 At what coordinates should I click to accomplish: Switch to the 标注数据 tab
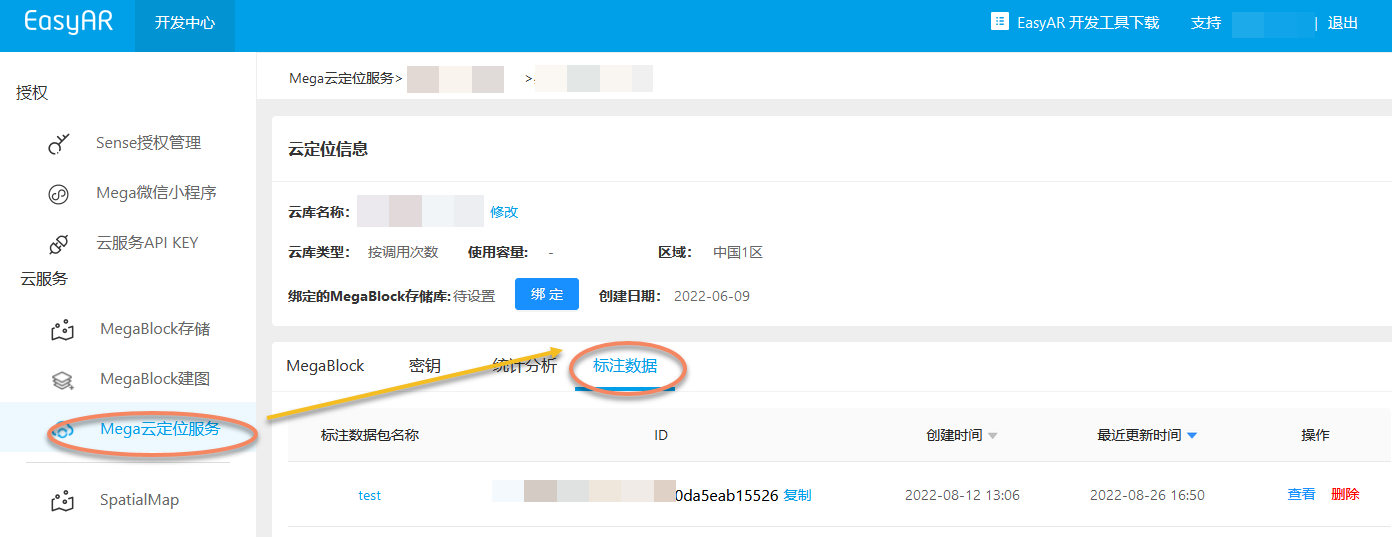(625, 366)
